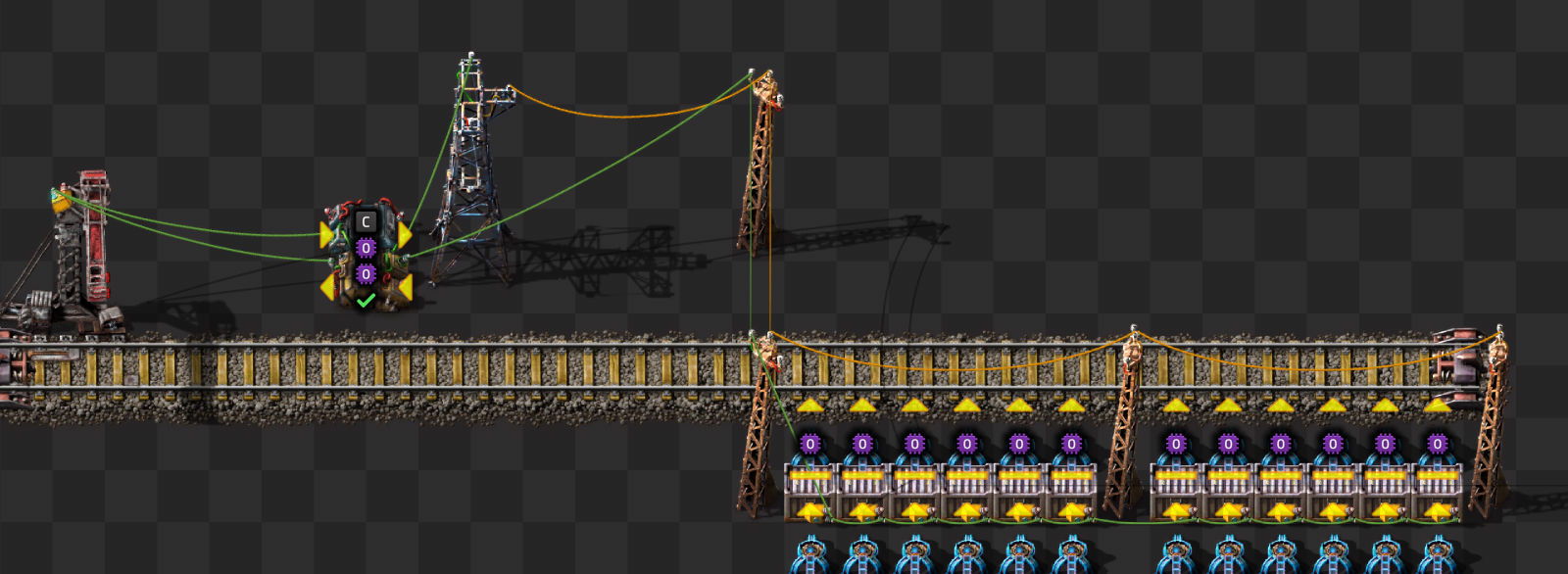Click the sixth yellow triangle on the rail
Viewport: 1568px width, 574px height.
[x=1071, y=405]
